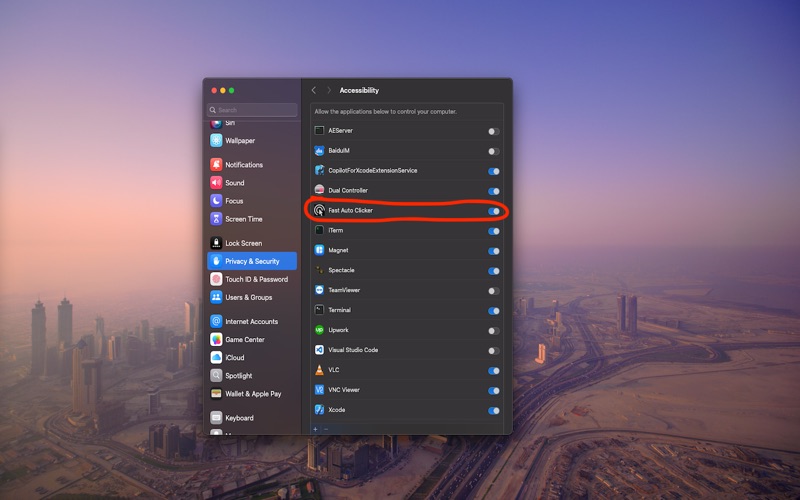Toggle Xcode accessibility switch
Screen dimensions: 800x500
493,410
